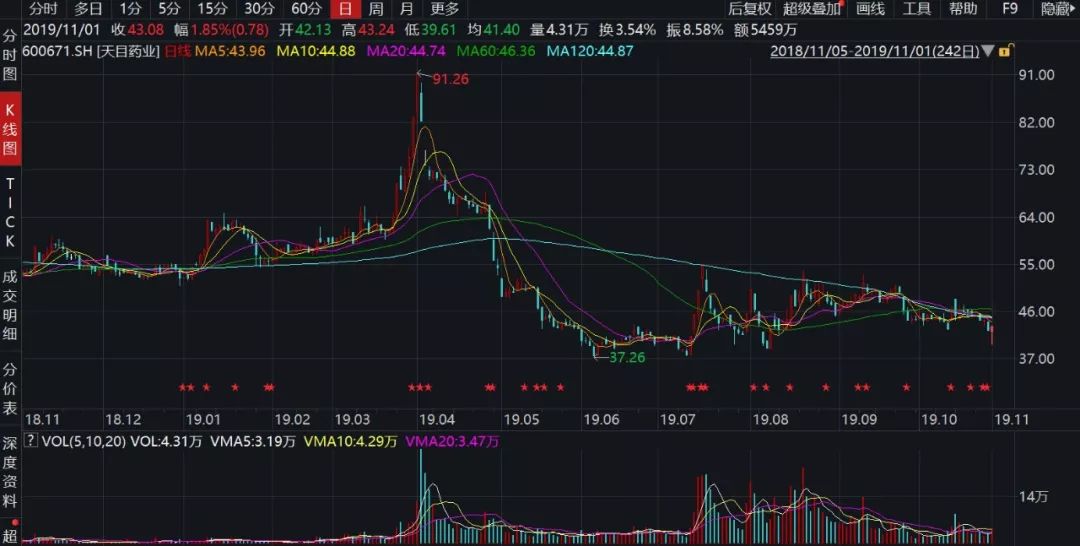Open 深度资料 in the left sidebar

tap(10, 472)
